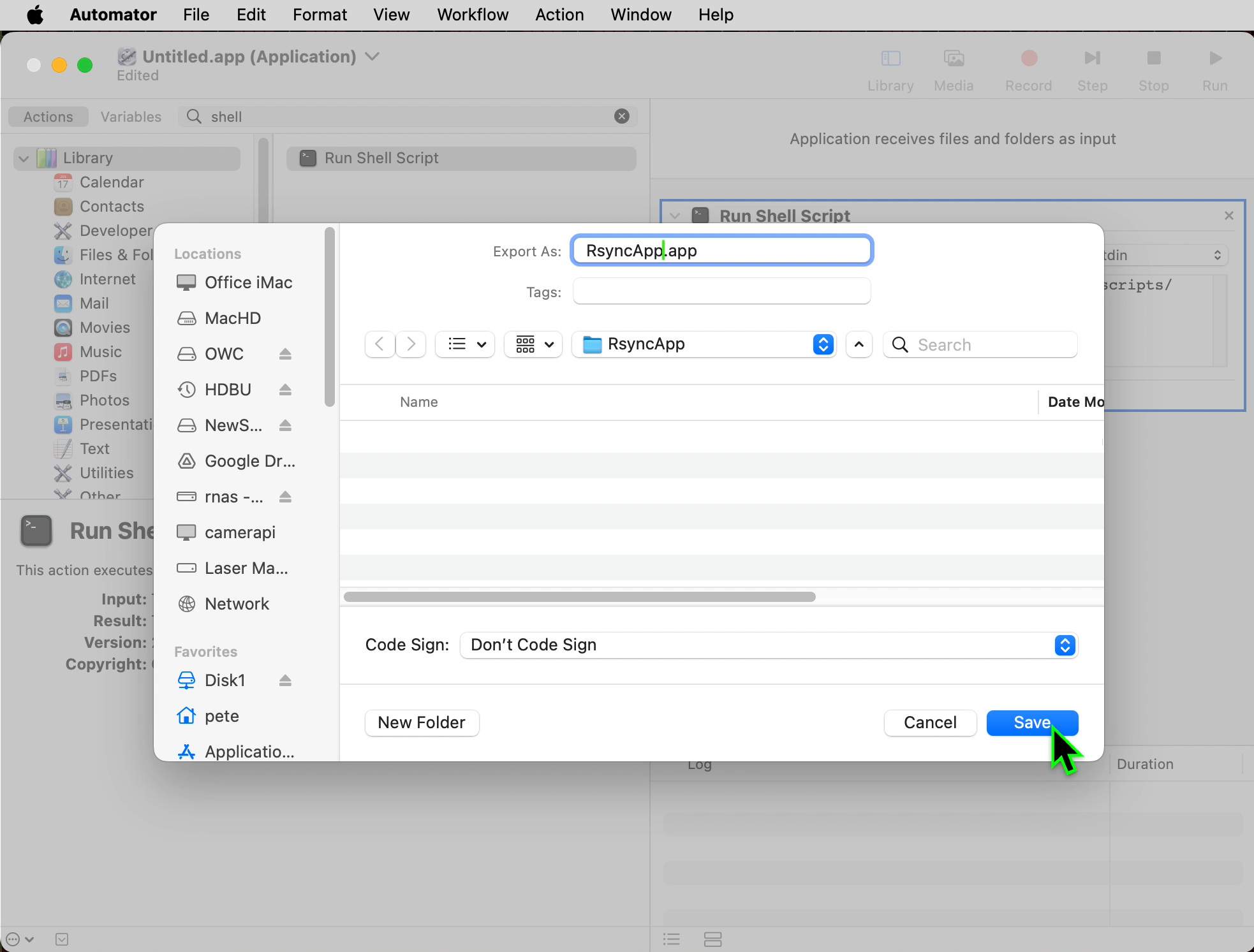Image resolution: width=1254 pixels, height=952 pixels.
Task: Open the Help menu
Action: pos(716,15)
